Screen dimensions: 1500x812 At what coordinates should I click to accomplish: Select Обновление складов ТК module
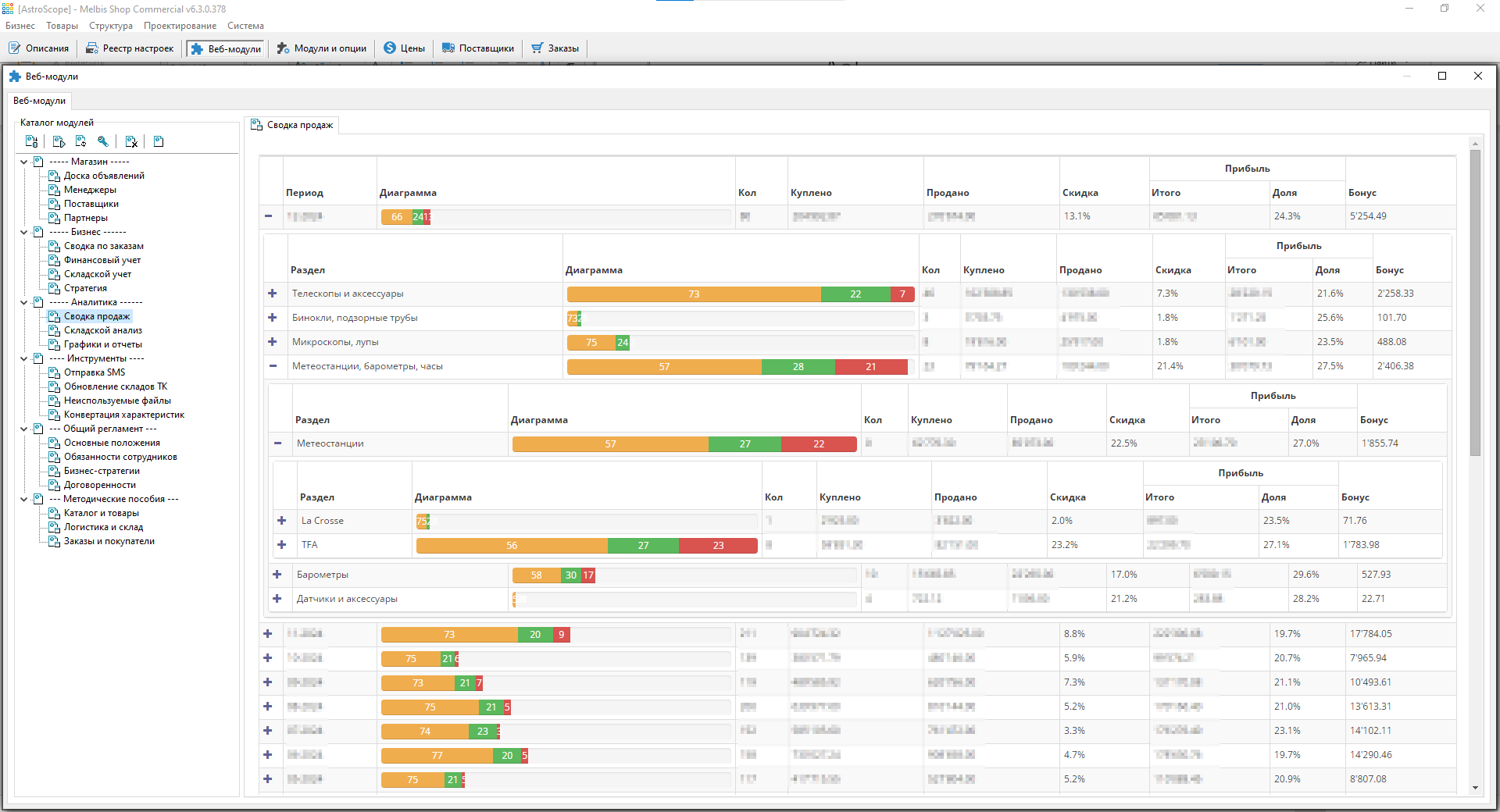click(x=116, y=386)
